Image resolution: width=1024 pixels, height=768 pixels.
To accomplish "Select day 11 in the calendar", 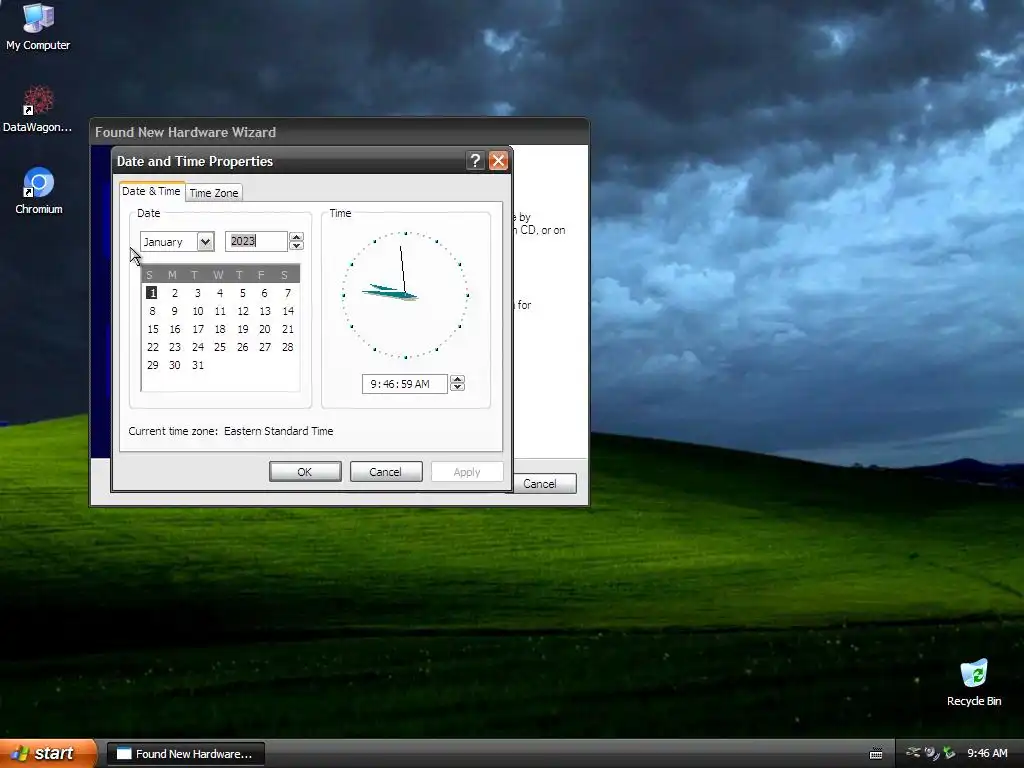I will (220, 311).
